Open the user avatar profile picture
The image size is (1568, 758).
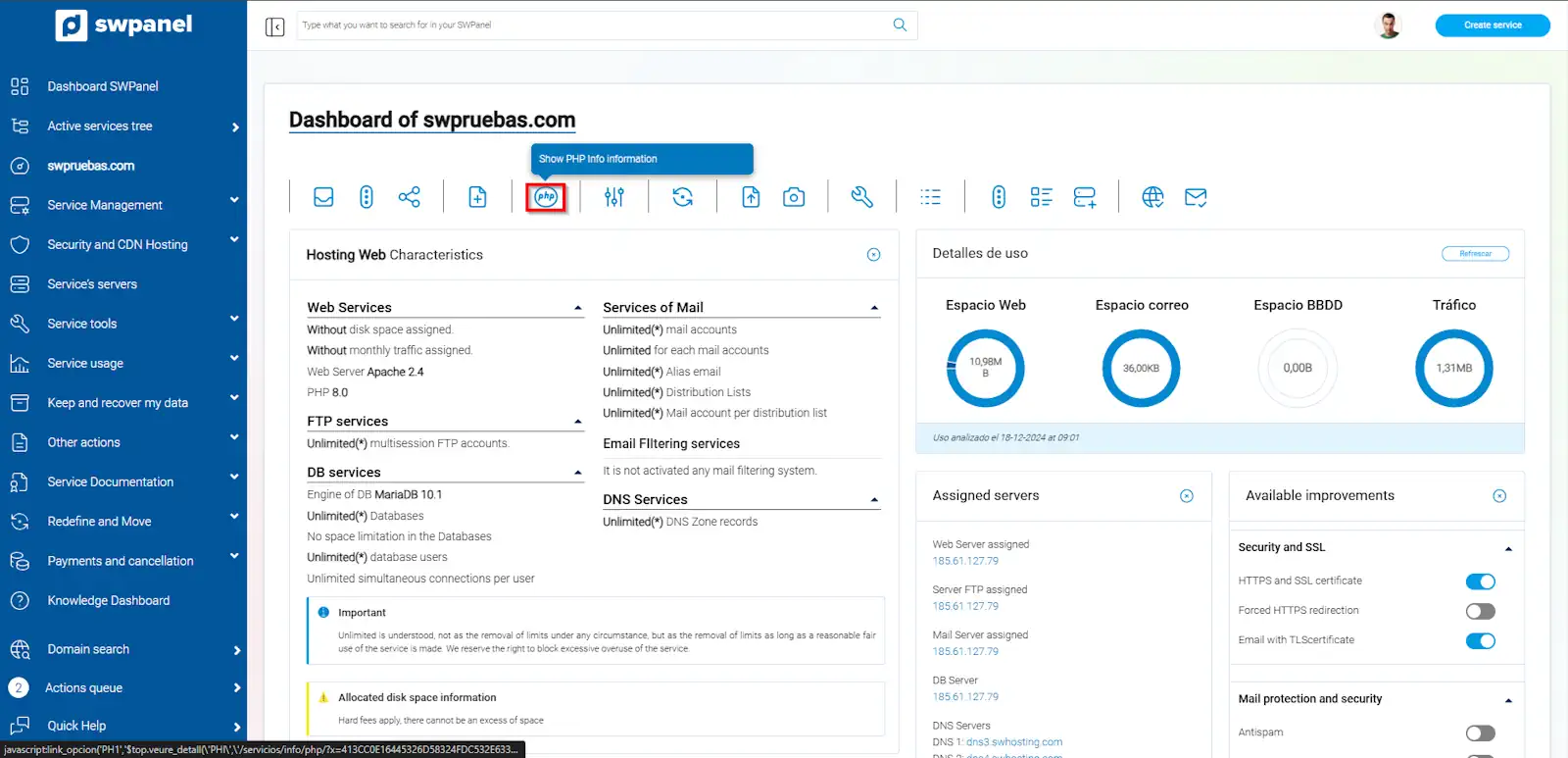click(1389, 25)
